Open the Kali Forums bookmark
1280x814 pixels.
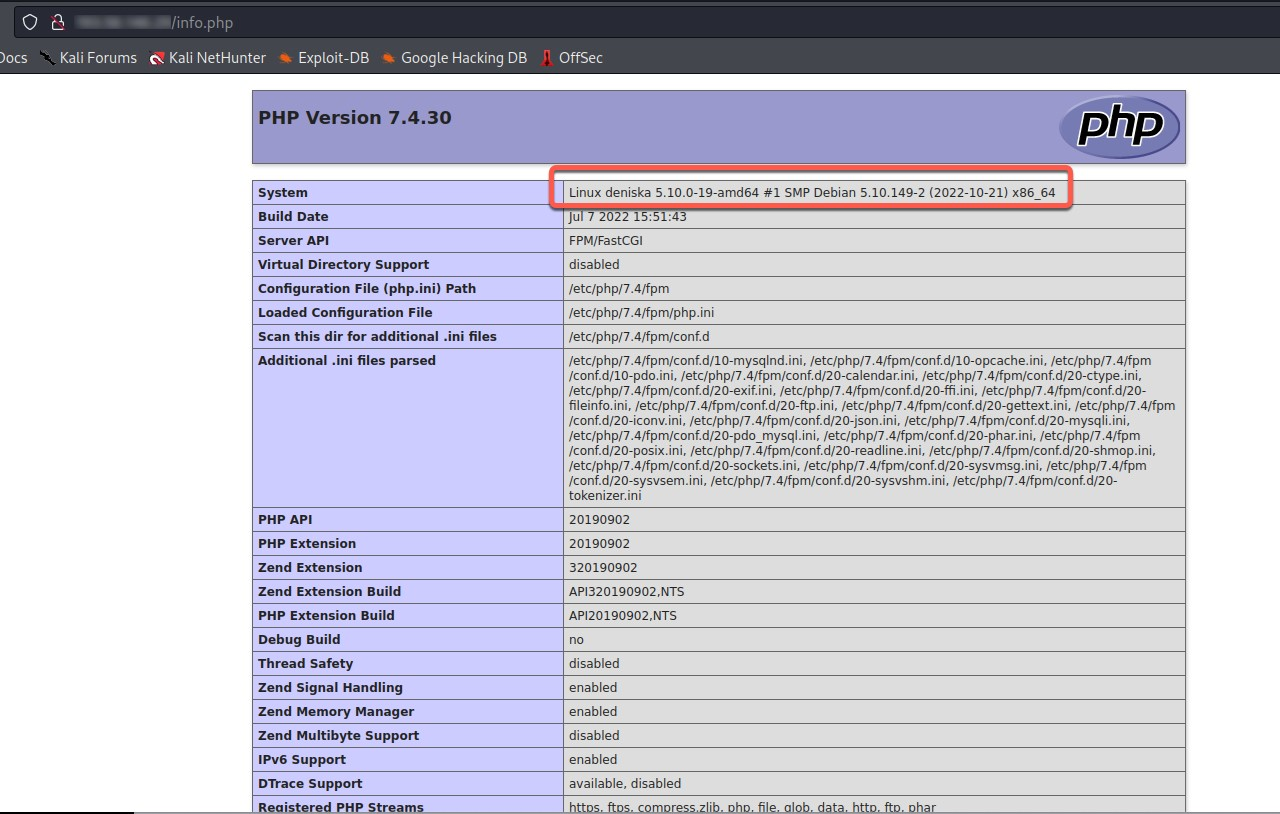(x=88, y=58)
